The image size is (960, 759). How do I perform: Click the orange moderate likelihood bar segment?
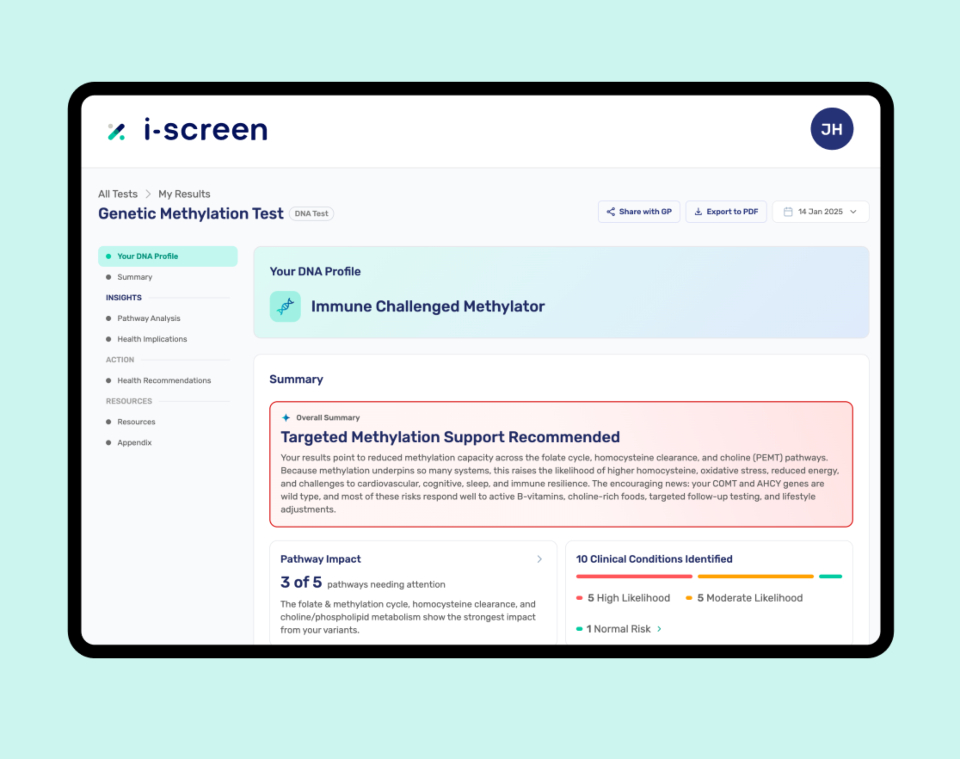click(756, 577)
